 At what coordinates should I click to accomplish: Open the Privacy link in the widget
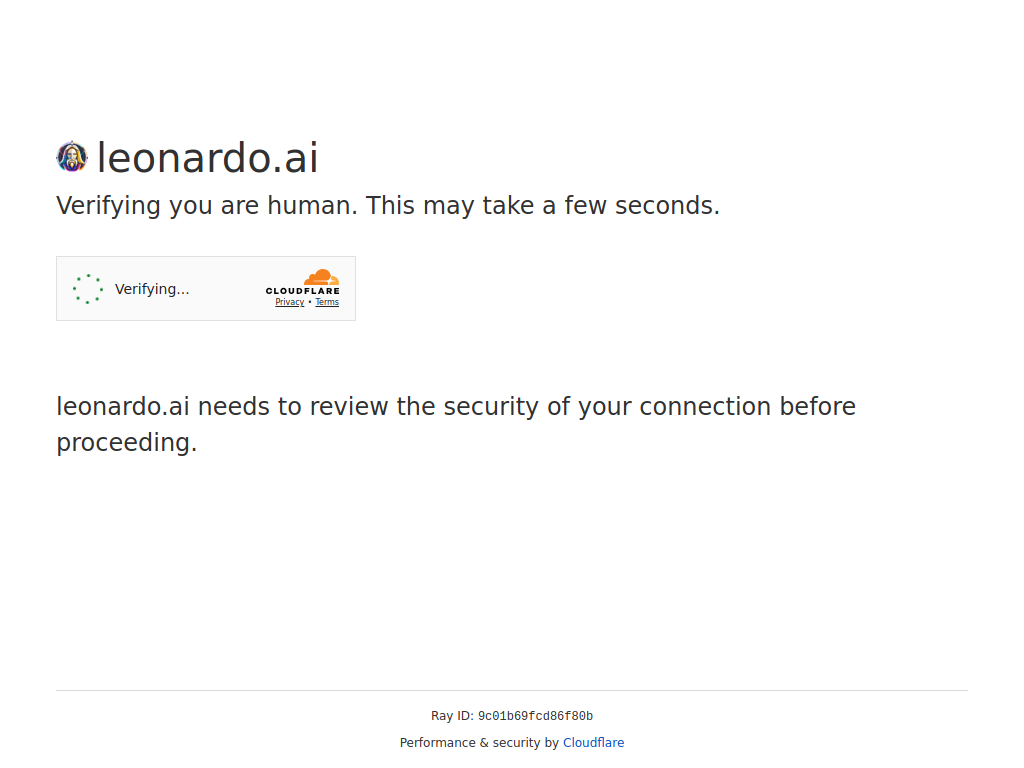click(290, 302)
